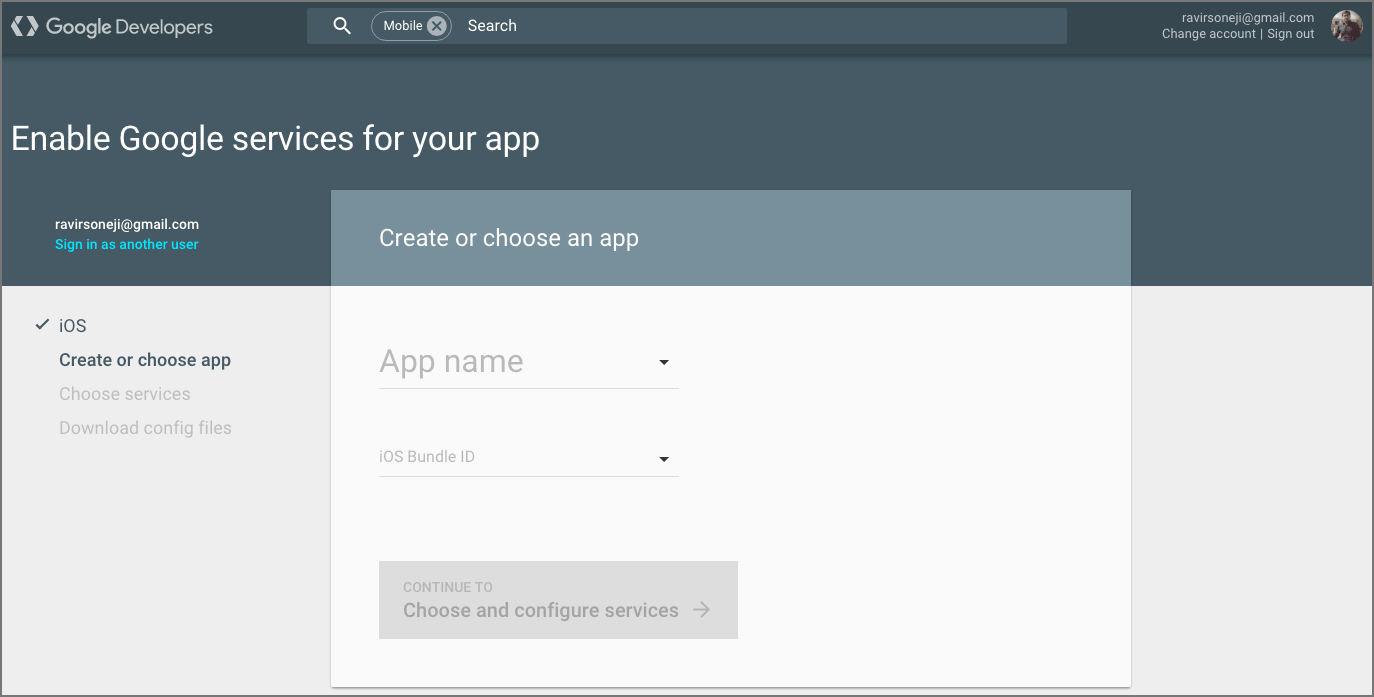Click the checkmark next to iOS

point(41,324)
